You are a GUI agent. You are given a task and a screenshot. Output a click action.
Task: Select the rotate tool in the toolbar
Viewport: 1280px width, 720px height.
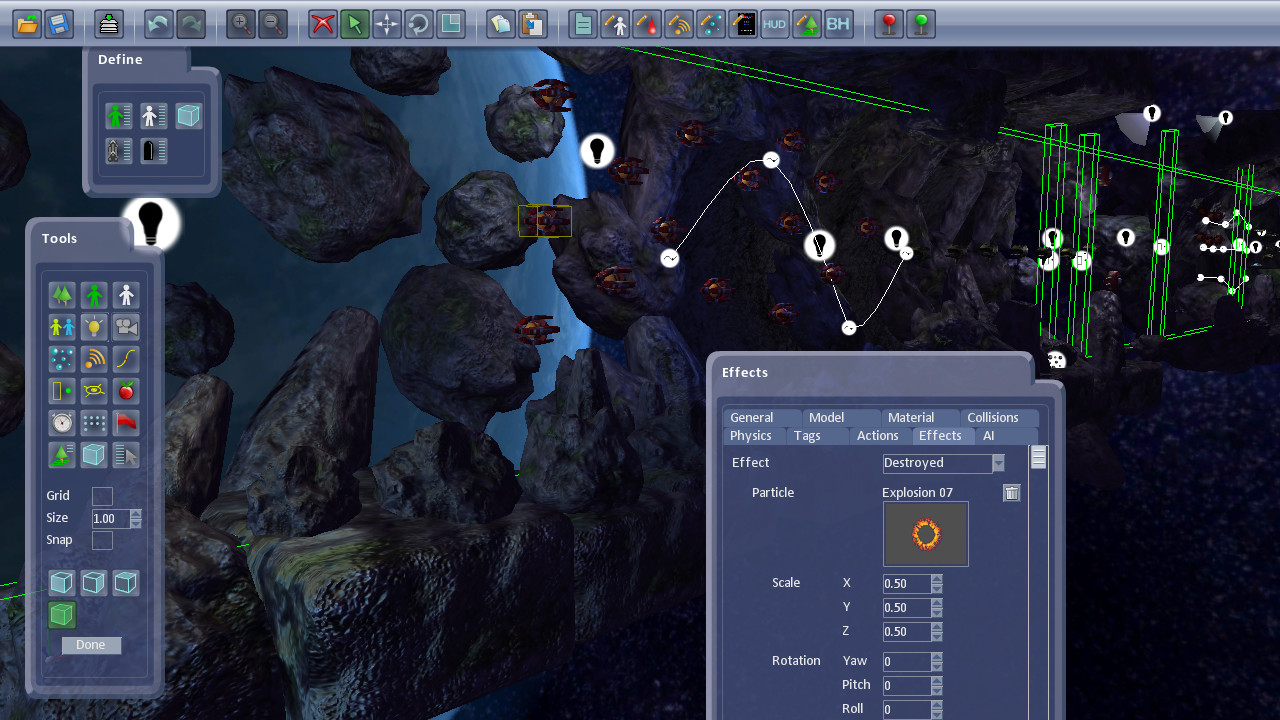pyautogui.click(x=419, y=24)
